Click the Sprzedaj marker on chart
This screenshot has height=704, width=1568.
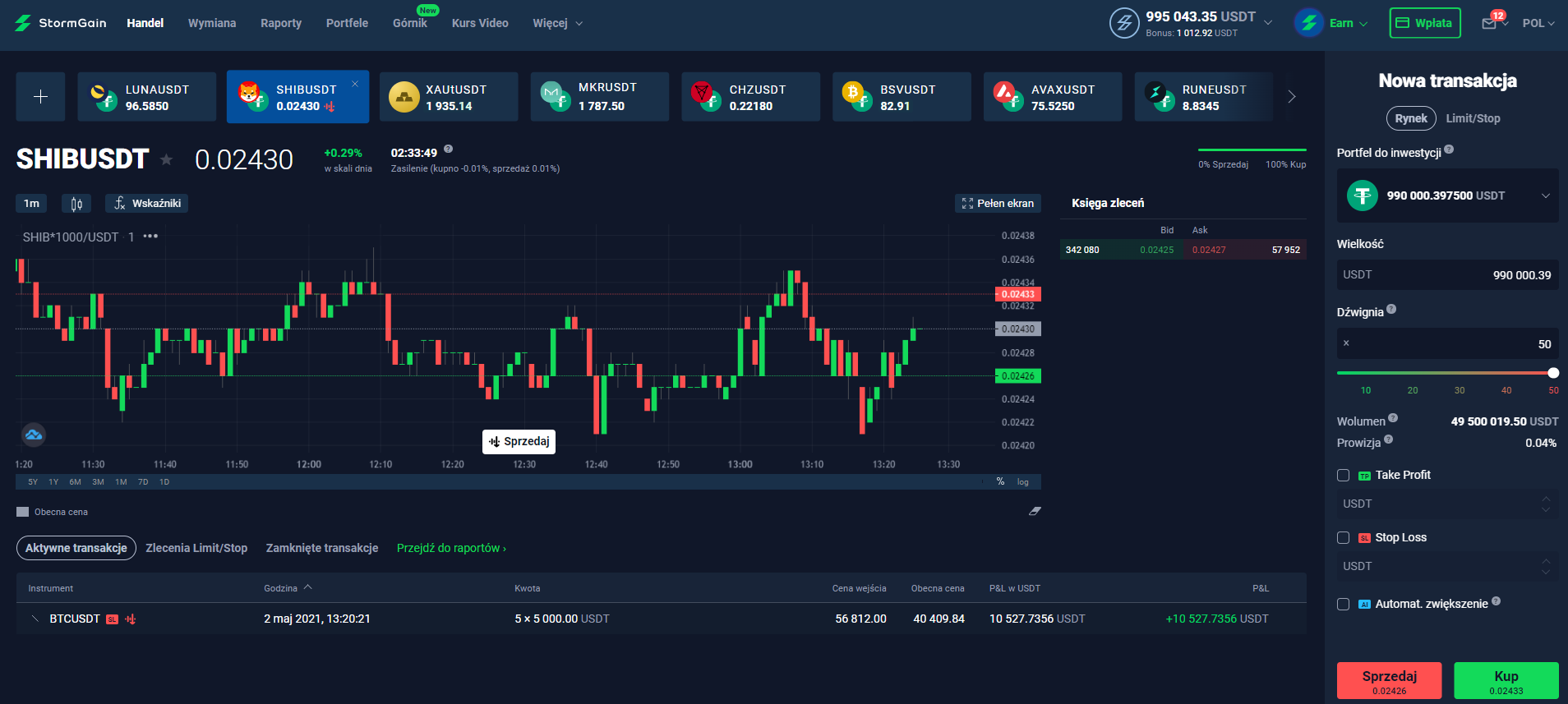[519, 442]
